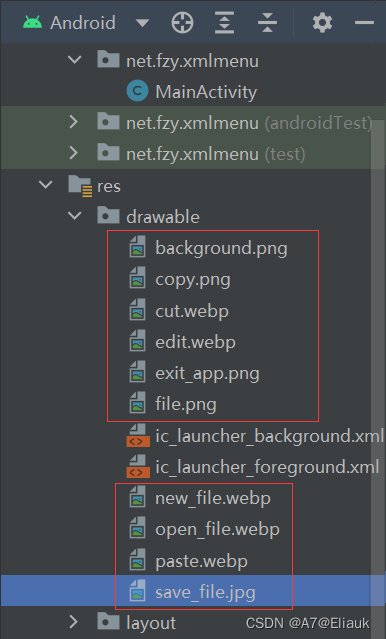386x639 pixels.
Task: Select ic_launcher_foreground.xml file
Action: coord(267,467)
